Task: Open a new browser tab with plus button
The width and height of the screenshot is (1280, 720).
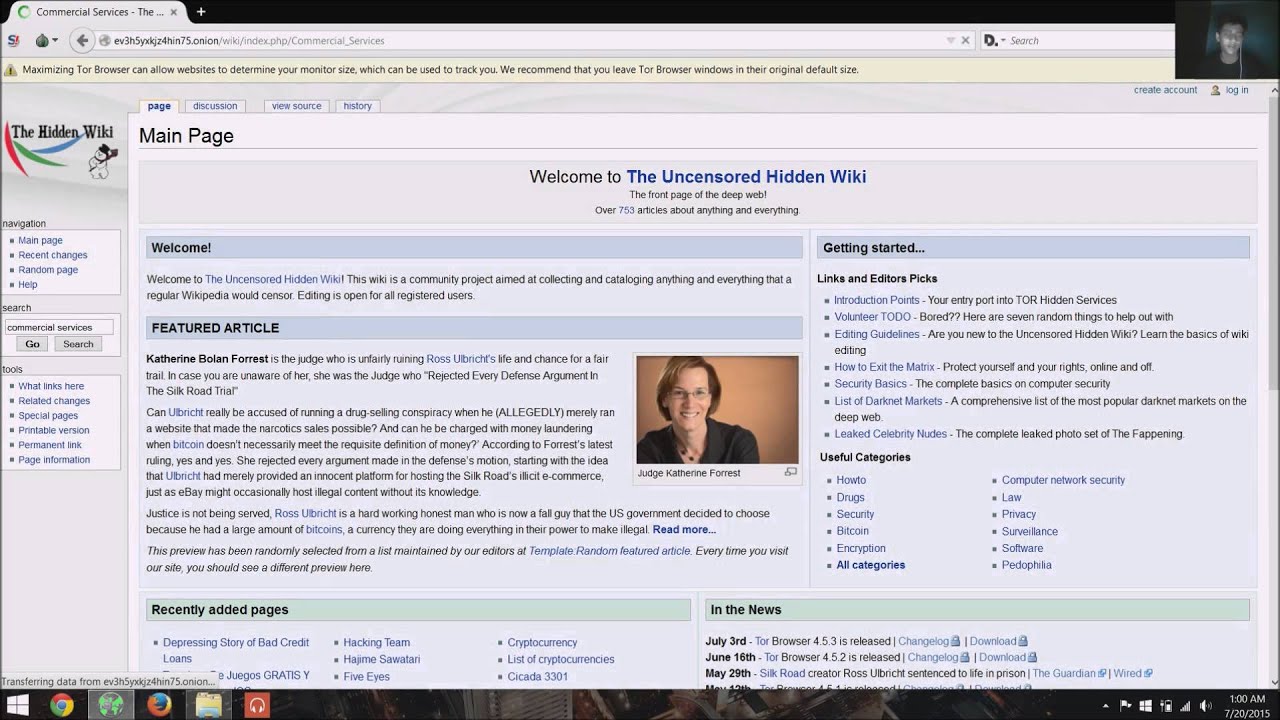Action: coord(201,12)
